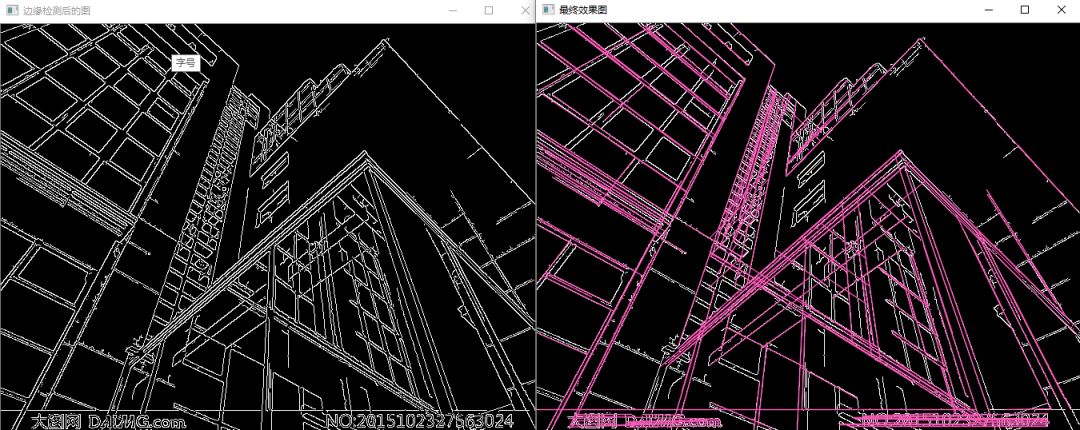This screenshot has height=430, width=1080.
Task: Click the app icon of 最终效果图 window
Action: (548, 10)
